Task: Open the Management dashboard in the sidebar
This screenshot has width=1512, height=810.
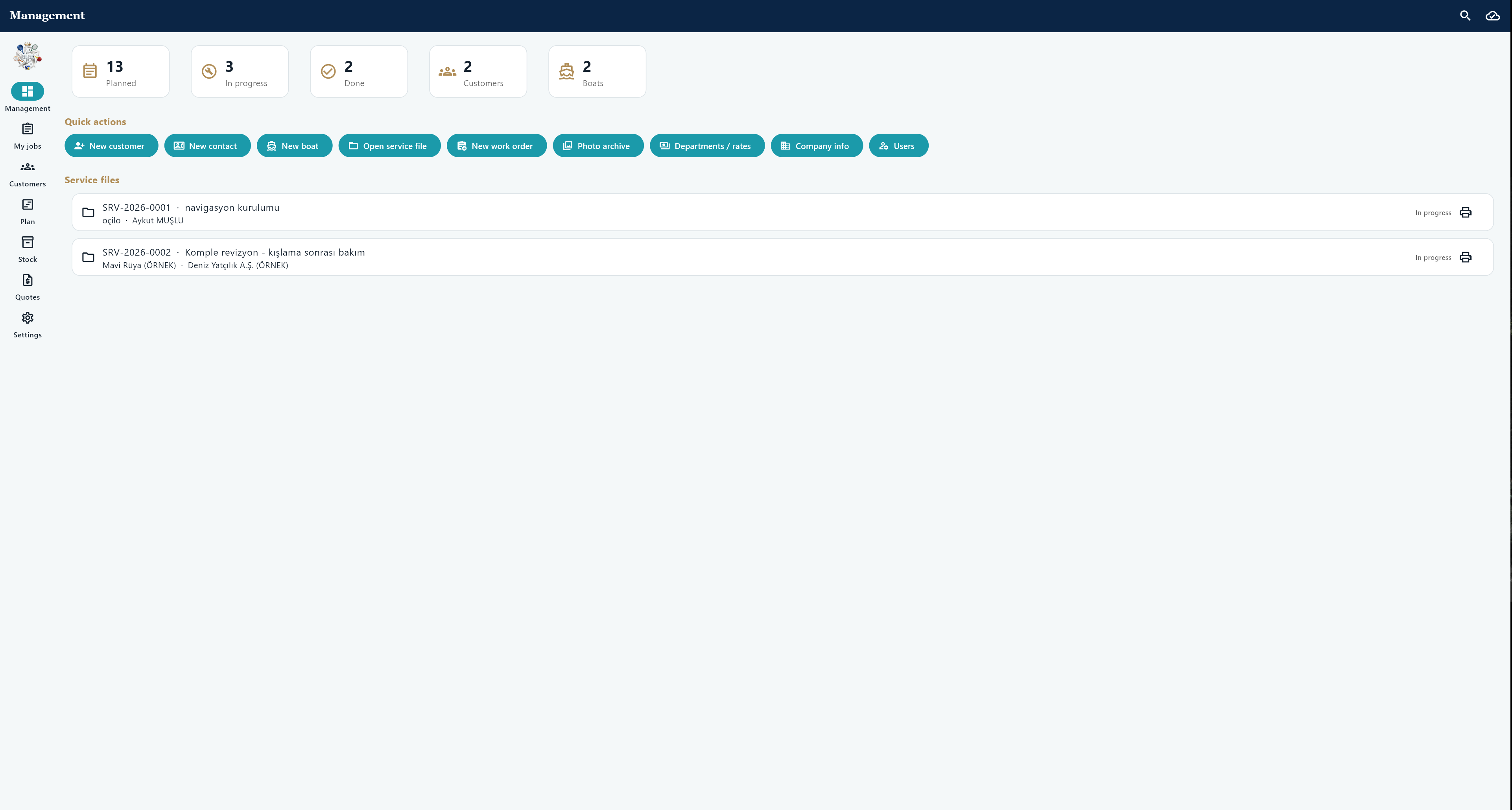Action: tap(28, 98)
